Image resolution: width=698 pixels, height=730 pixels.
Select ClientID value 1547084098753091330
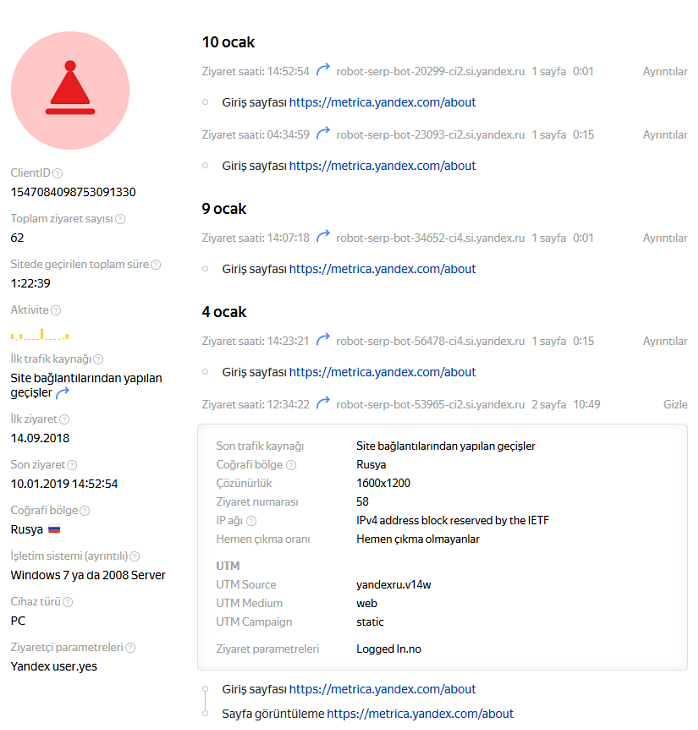[73, 192]
